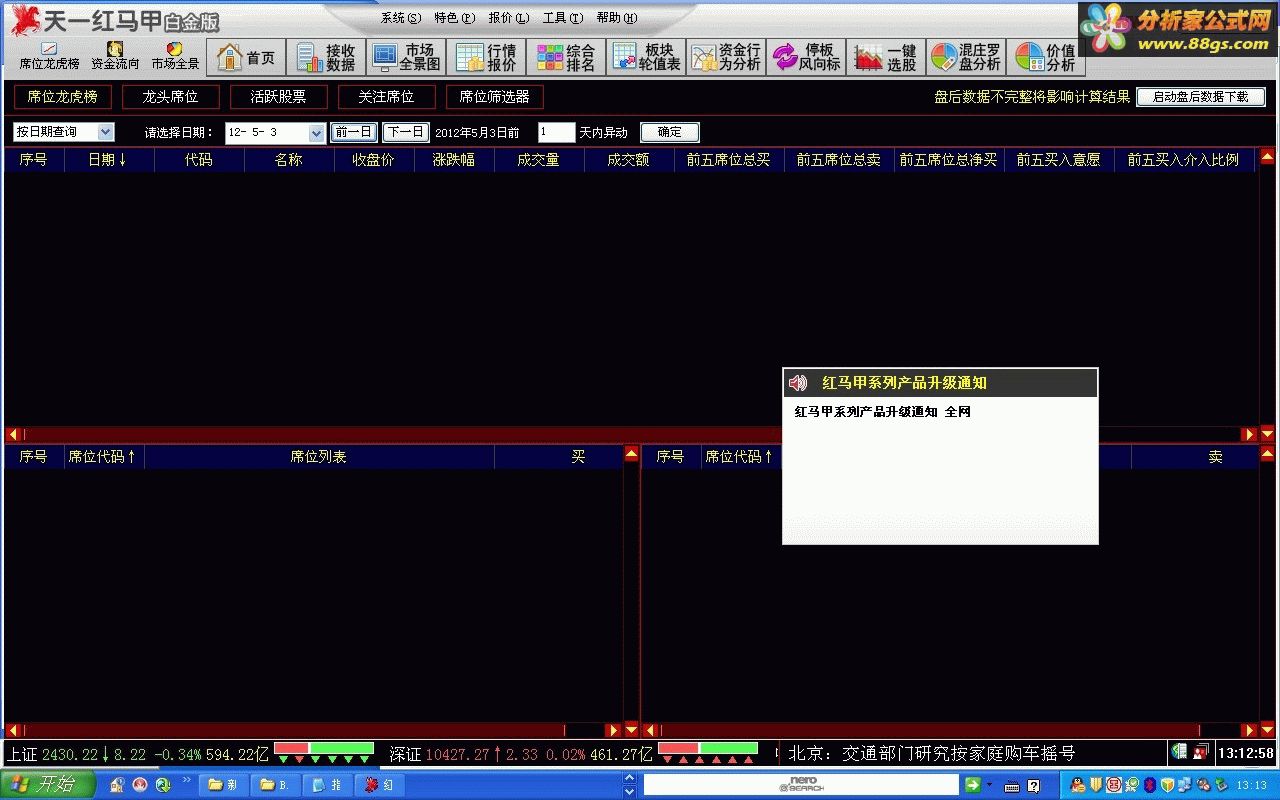
Task: Switch to 活跃股票 tab
Action: coord(279,97)
